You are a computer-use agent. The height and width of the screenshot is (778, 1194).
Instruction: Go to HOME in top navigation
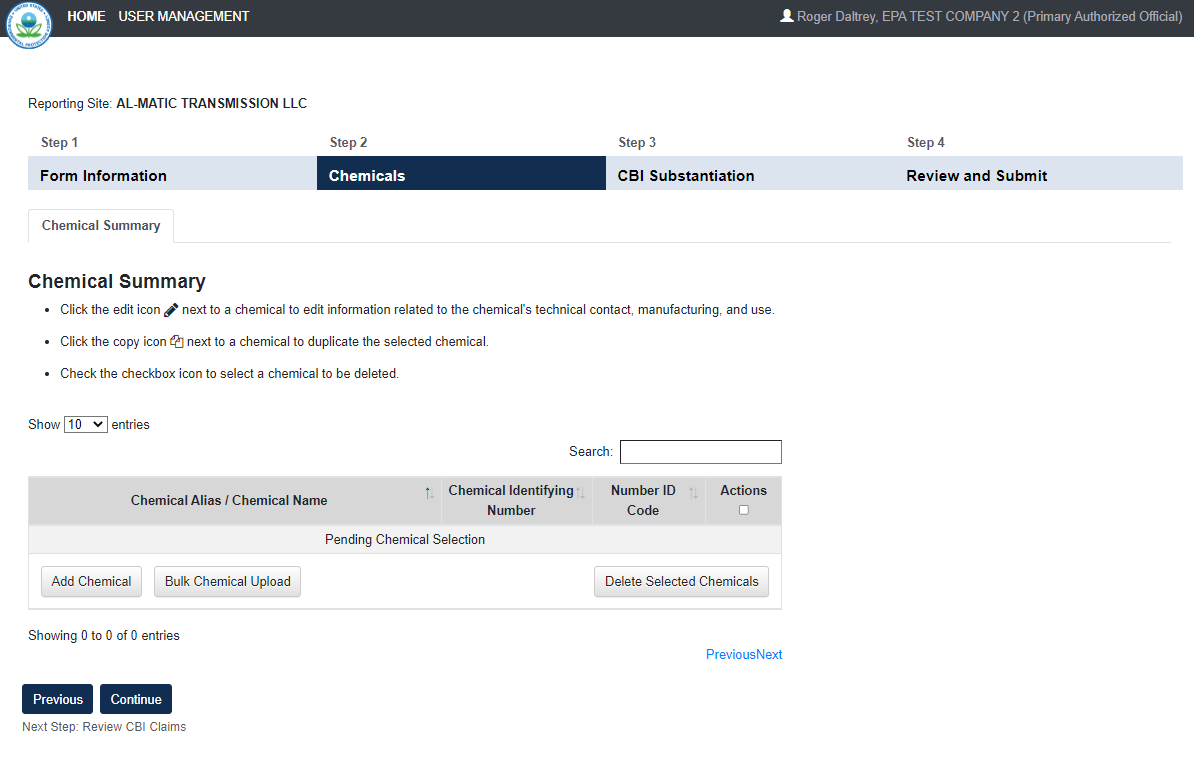point(86,16)
